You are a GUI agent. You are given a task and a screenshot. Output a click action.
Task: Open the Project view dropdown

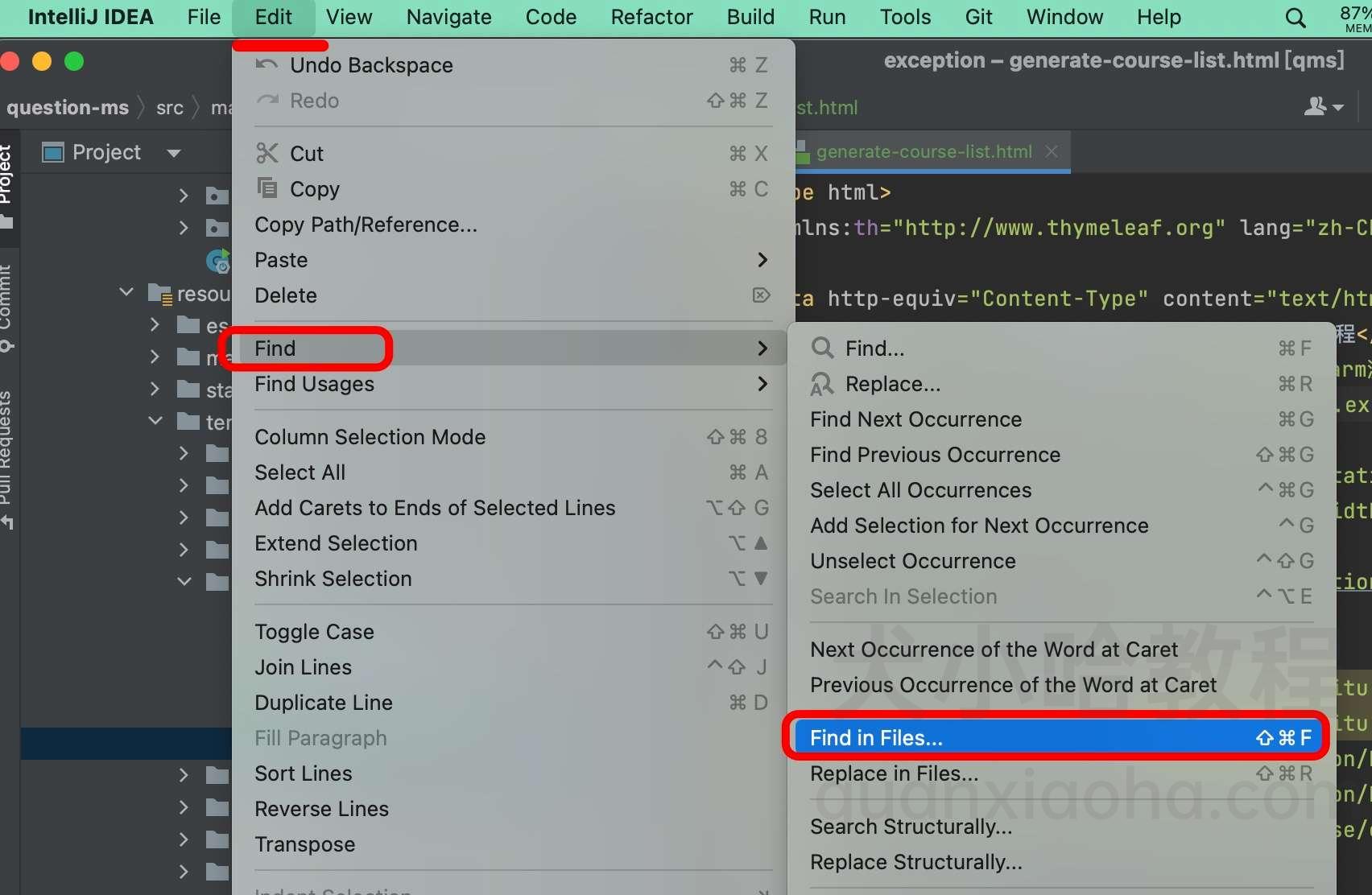tap(174, 153)
